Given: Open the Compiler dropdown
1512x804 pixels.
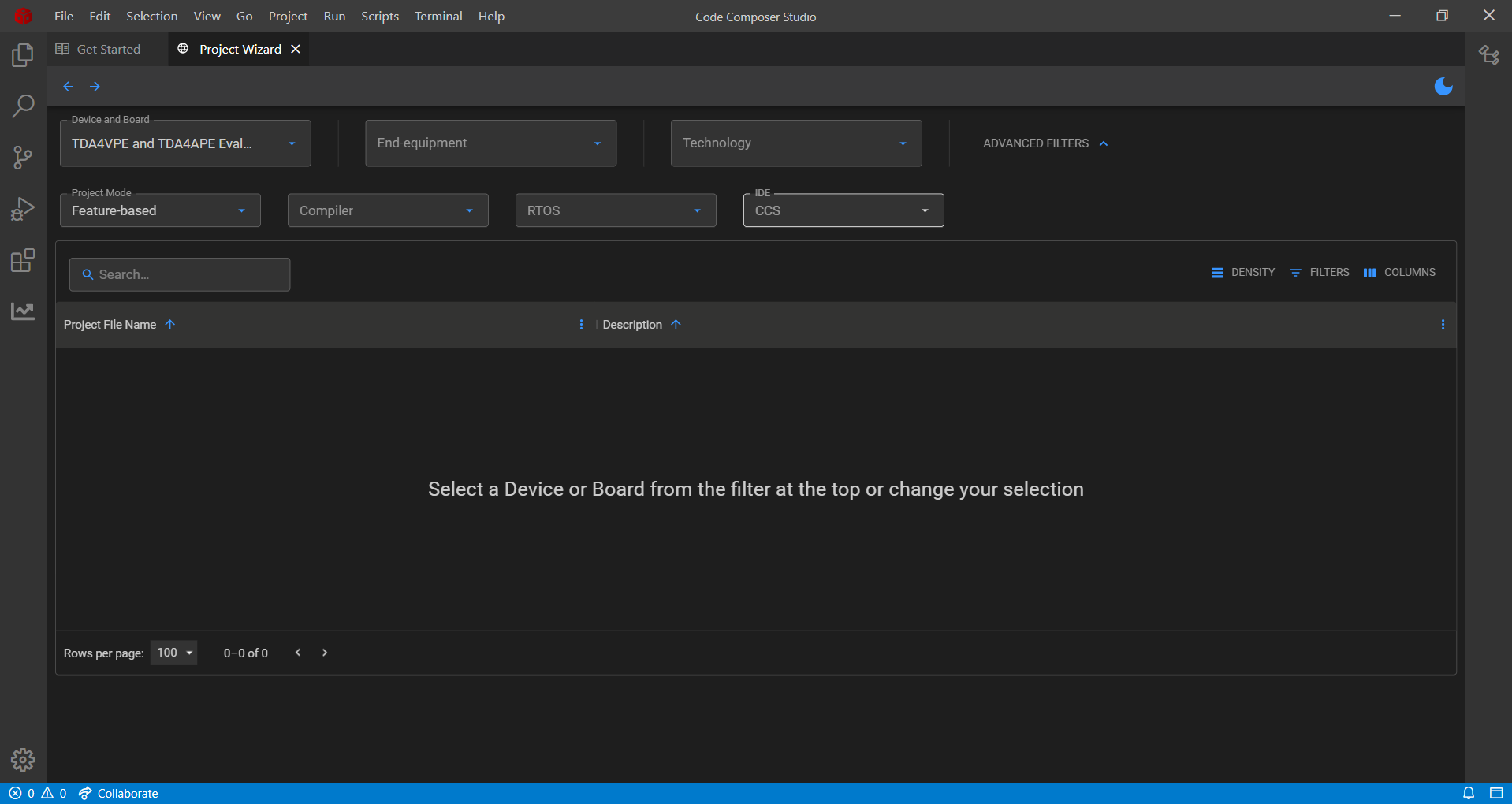Looking at the screenshot, I should [388, 210].
